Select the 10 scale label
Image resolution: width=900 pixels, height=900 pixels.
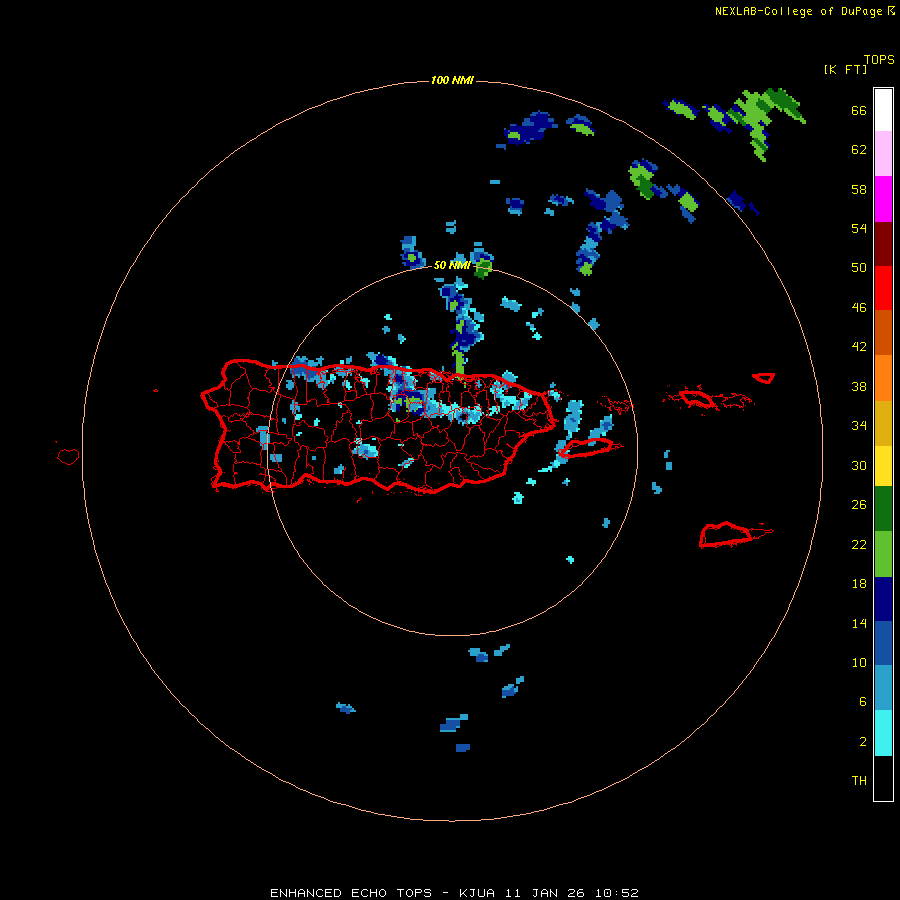859,662
